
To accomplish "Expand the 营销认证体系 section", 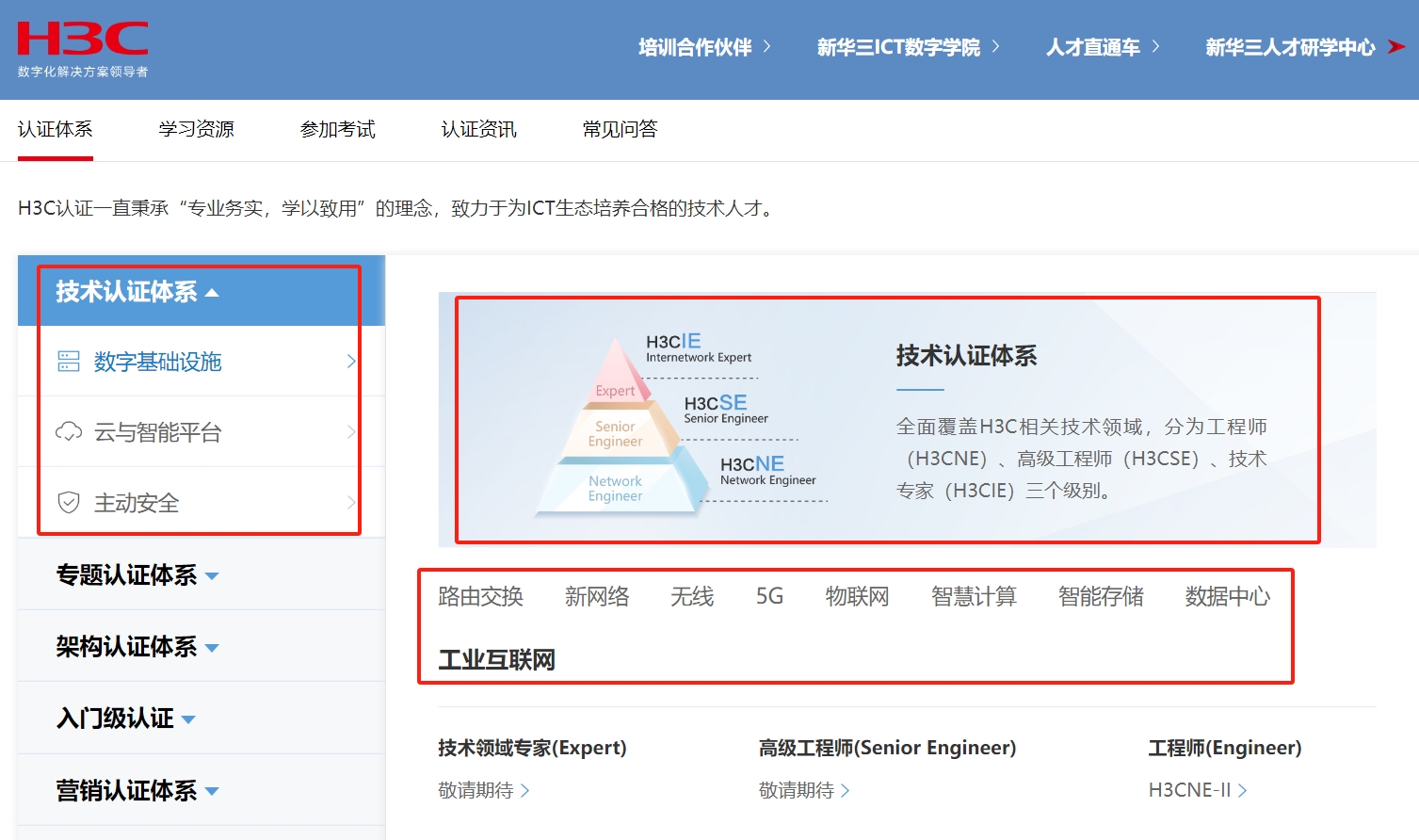I will click(202, 790).
